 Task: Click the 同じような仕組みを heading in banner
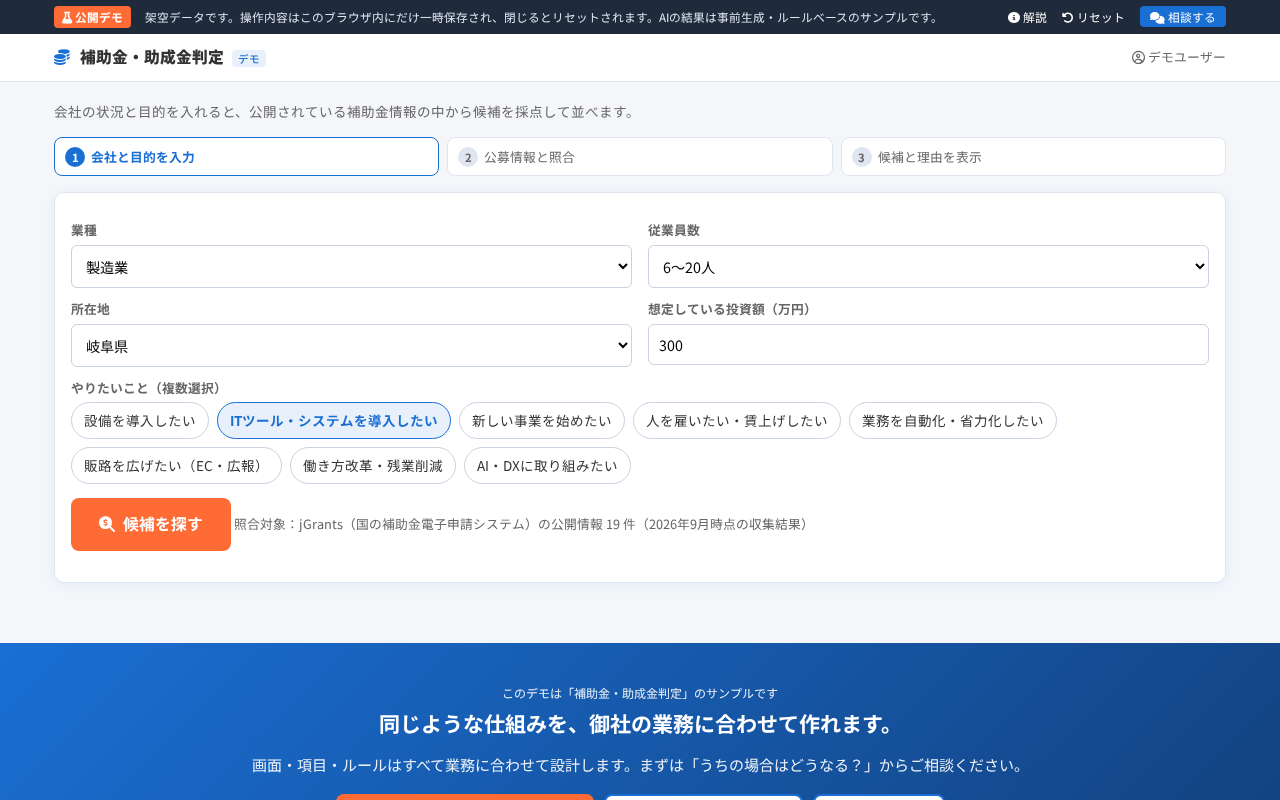coord(640,724)
